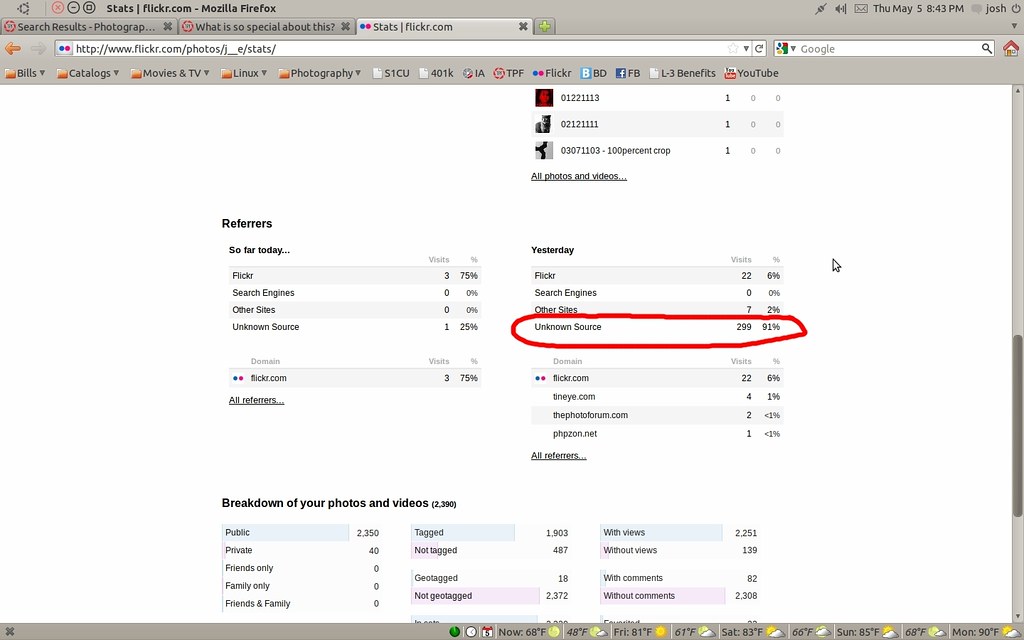Click the Flickr site icon in address bar
Image resolution: width=1024 pixels, height=640 pixels.
tap(64, 49)
